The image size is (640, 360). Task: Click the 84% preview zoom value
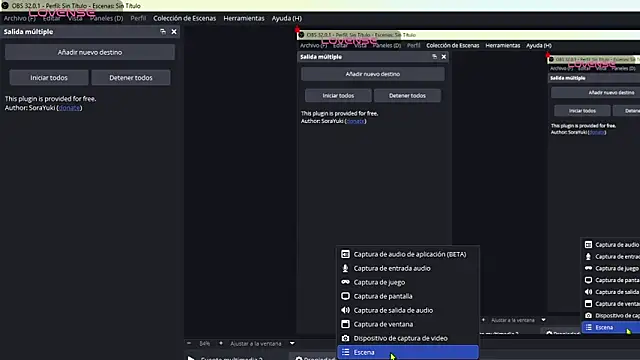tap(204, 344)
